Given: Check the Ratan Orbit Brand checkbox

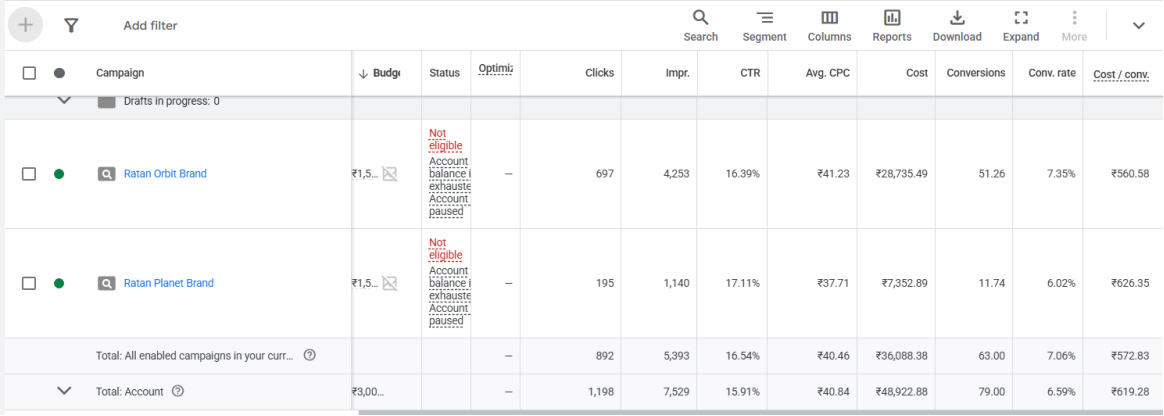Looking at the screenshot, I should pyautogui.click(x=29, y=174).
